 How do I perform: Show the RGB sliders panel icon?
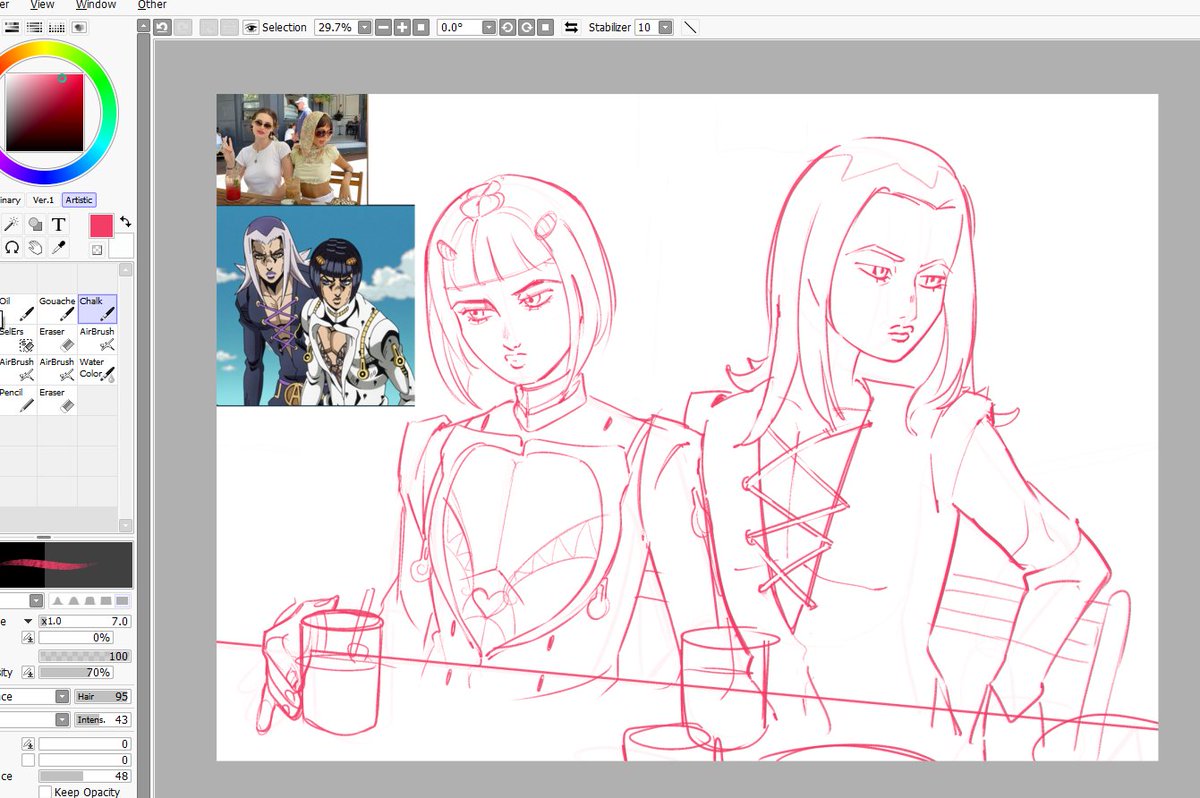pyautogui.click(x=12, y=27)
